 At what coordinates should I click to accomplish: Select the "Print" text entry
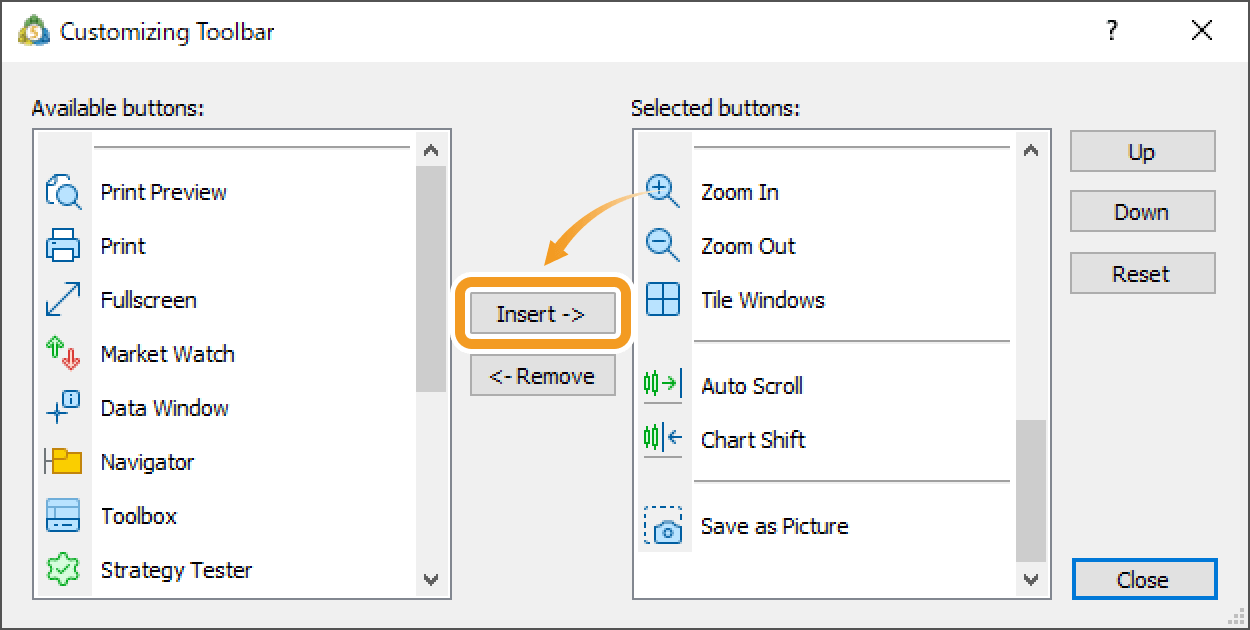tap(123, 246)
